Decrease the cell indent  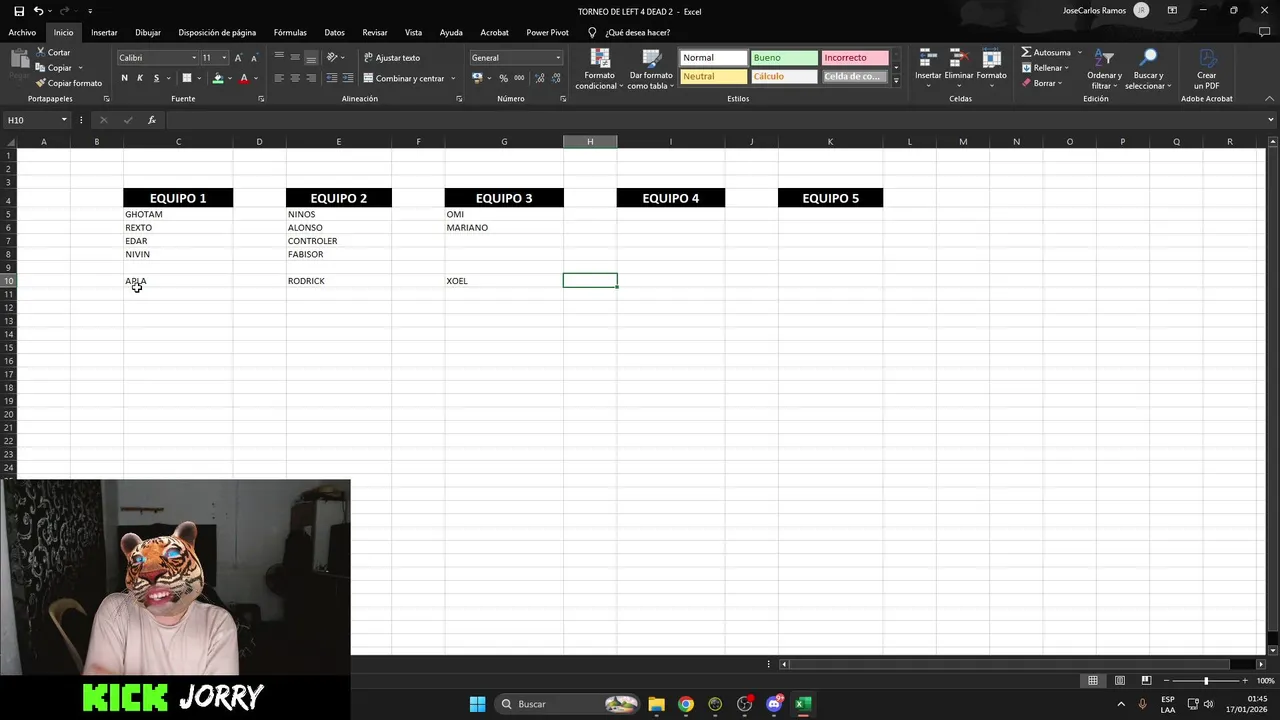[332, 78]
